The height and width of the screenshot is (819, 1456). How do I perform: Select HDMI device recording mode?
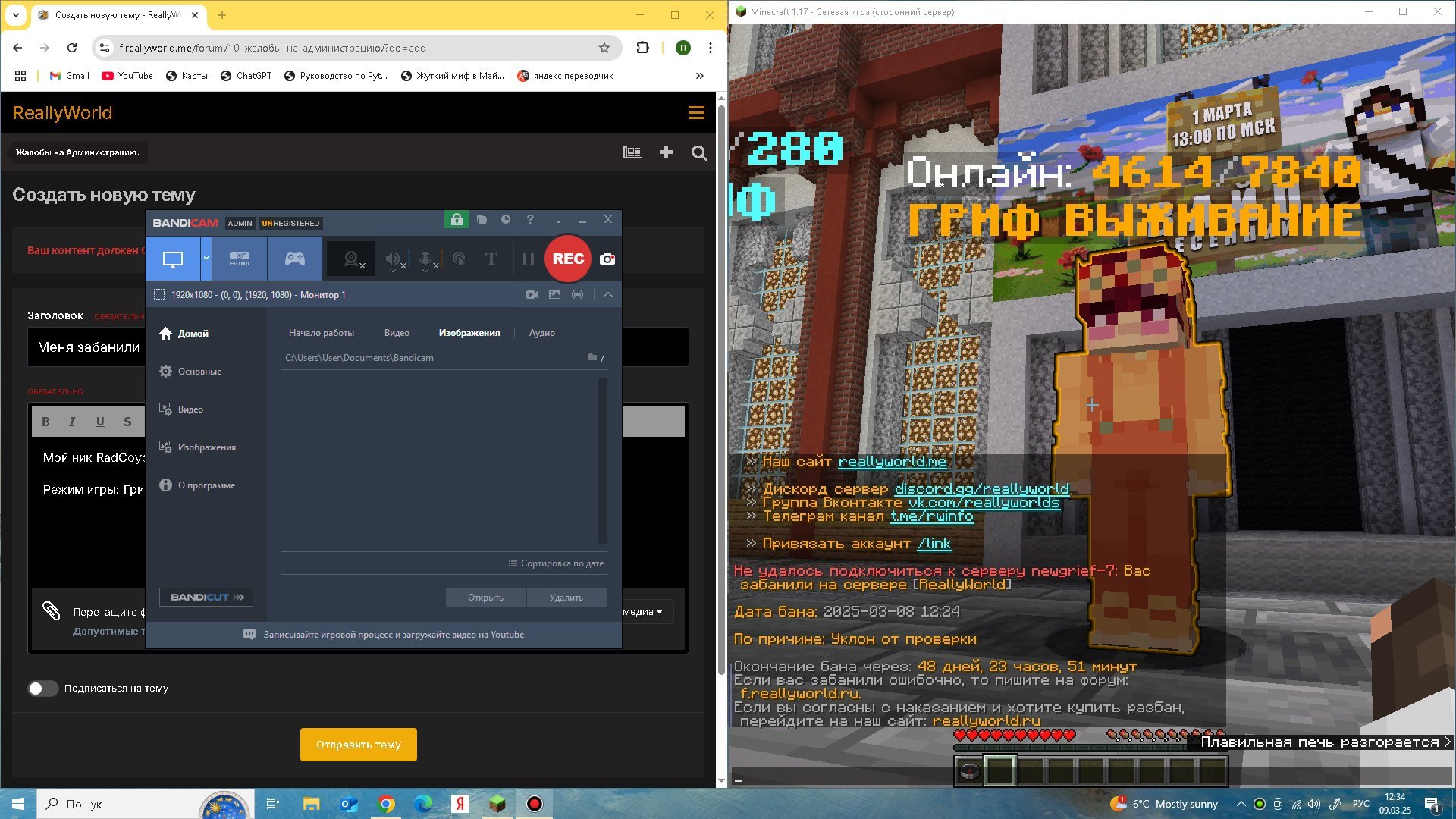(240, 259)
